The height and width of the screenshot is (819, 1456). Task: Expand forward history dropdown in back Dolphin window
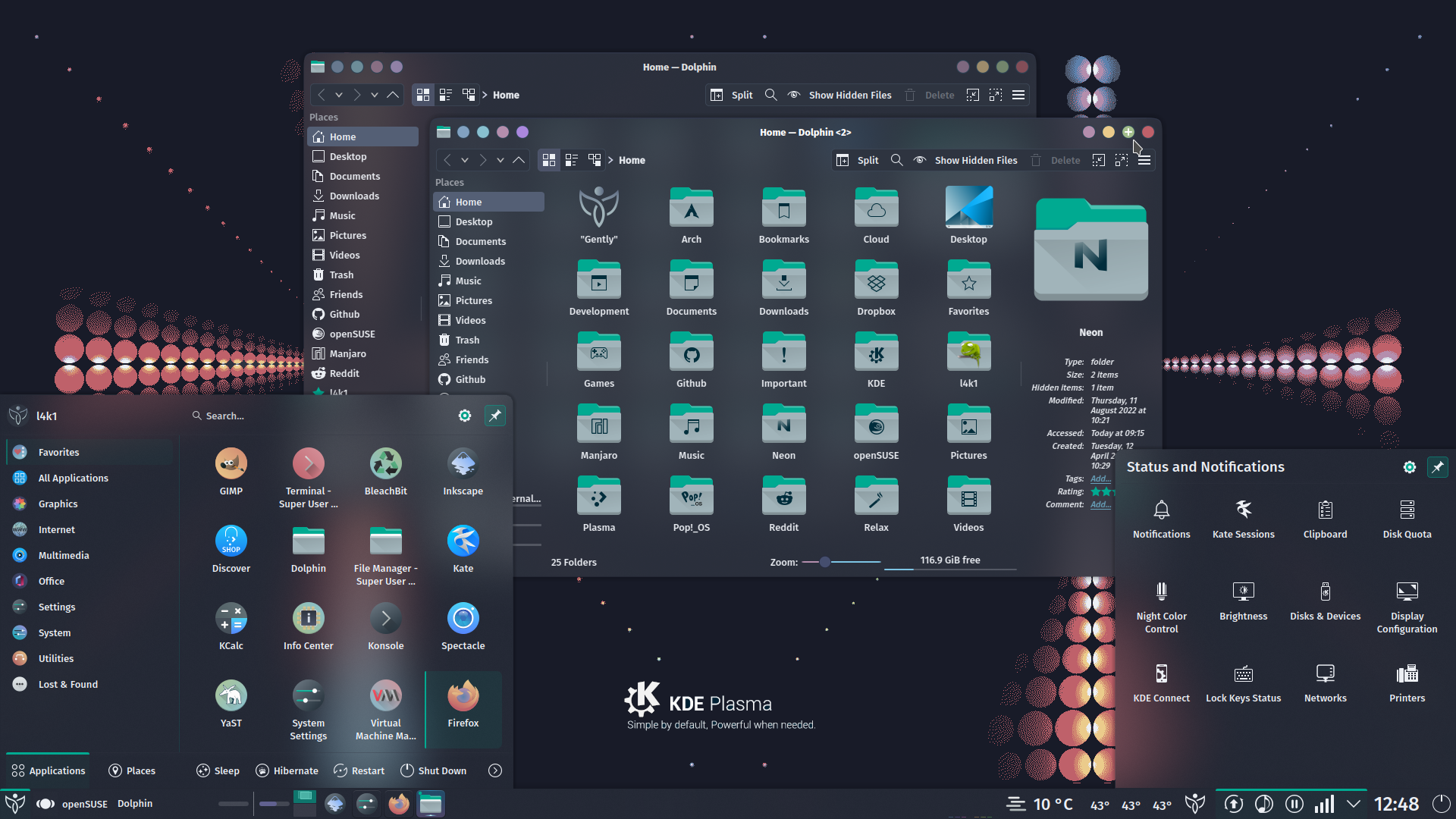375,95
